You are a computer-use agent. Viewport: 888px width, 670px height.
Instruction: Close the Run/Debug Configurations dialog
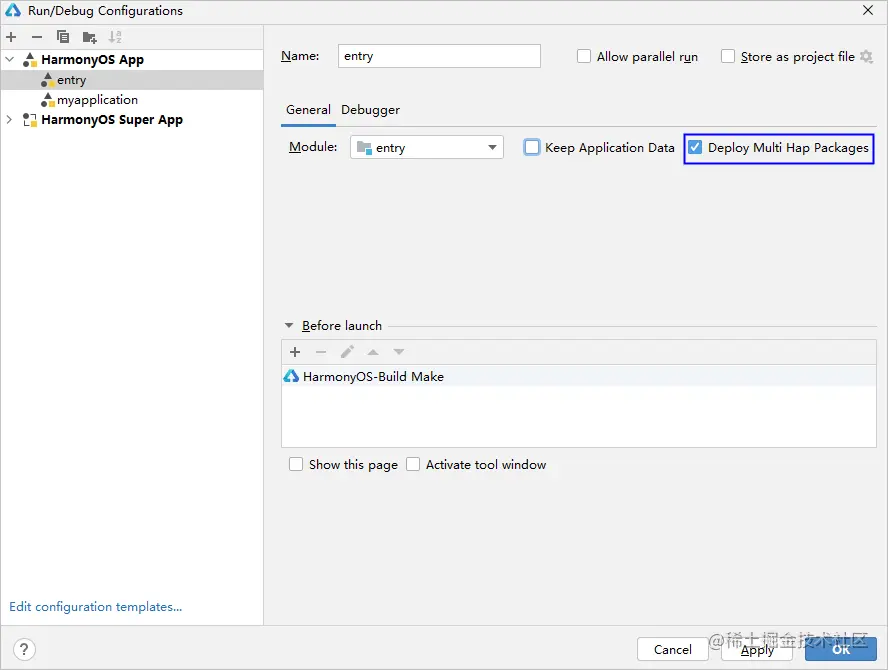click(x=868, y=10)
